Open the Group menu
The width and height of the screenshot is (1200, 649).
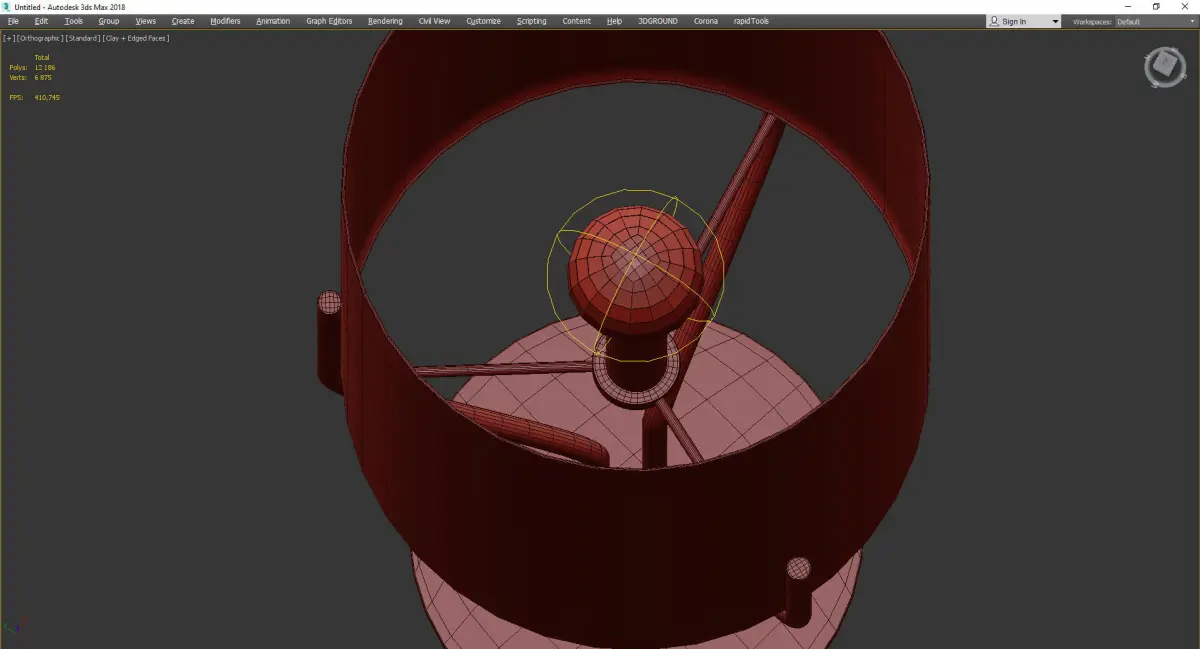tap(109, 21)
